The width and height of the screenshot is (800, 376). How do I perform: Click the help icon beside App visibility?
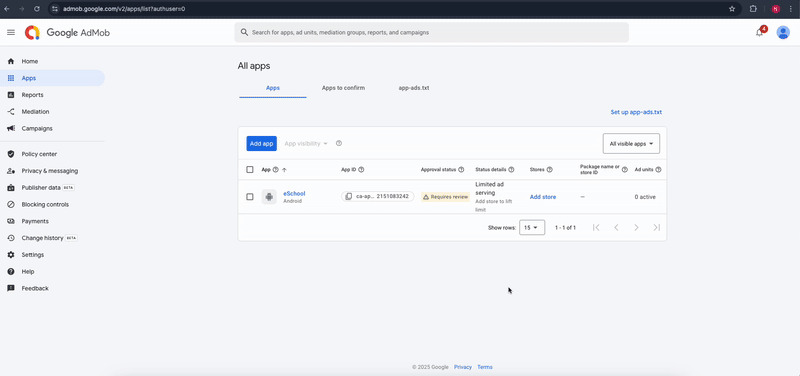(x=339, y=143)
